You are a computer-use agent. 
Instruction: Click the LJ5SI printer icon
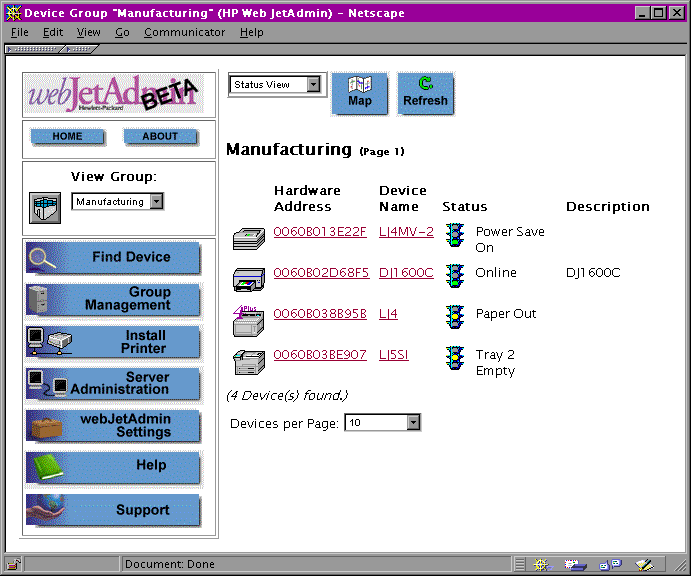click(247, 359)
